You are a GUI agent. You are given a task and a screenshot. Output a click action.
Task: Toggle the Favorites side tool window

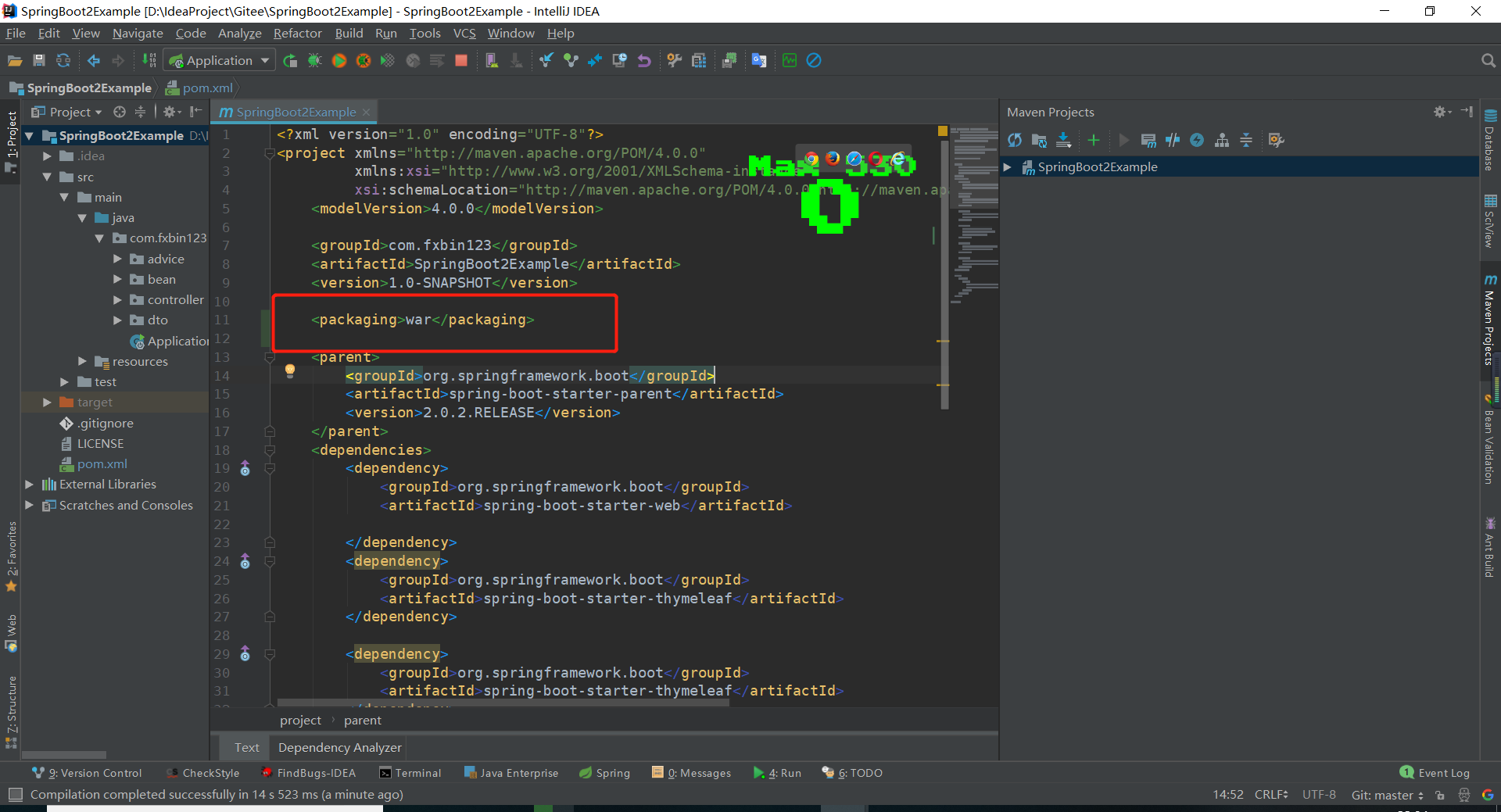[x=11, y=556]
